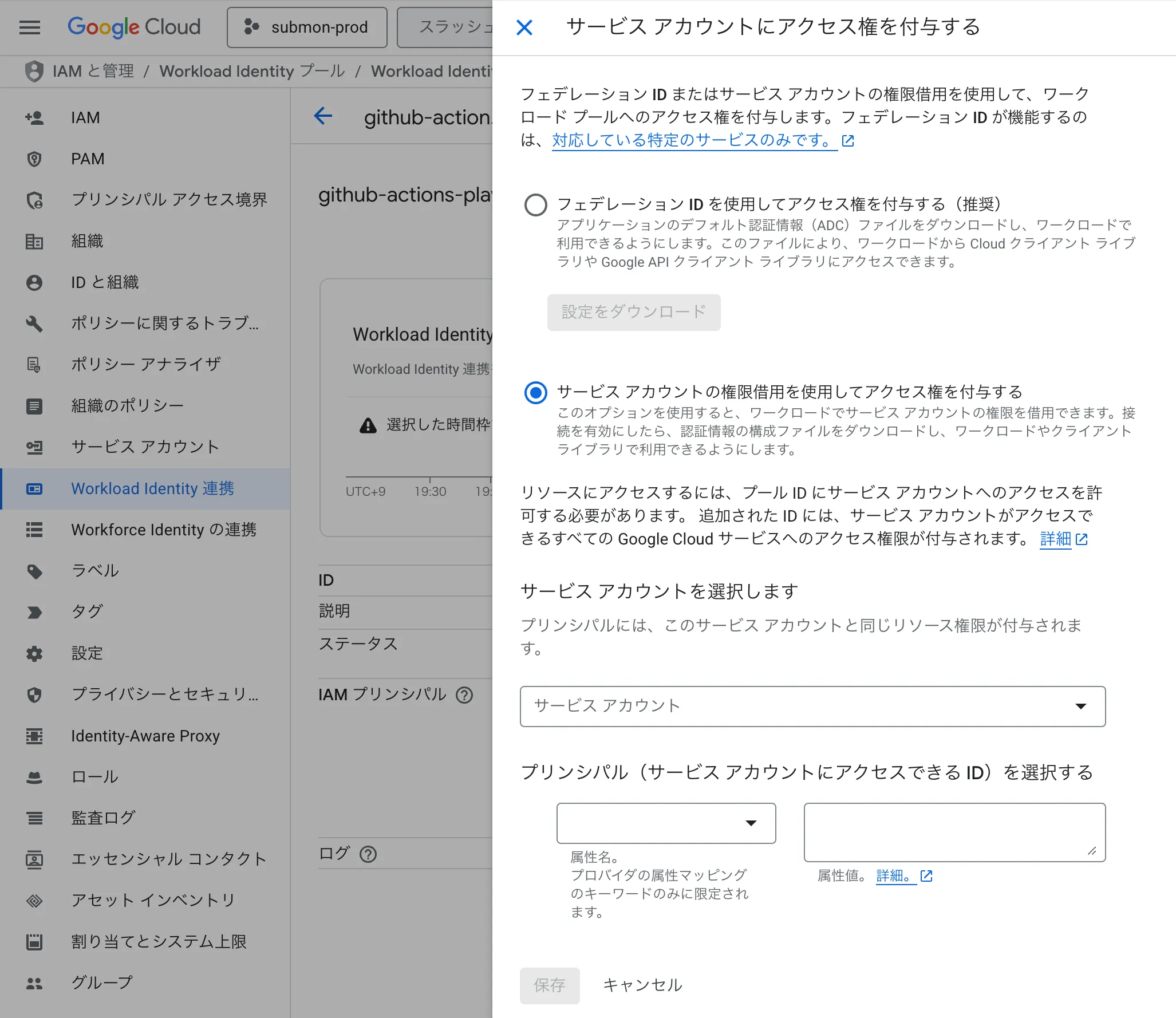Open Workforce Identity の連携 menu item
This screenshot has width=1176, height=1018.
(145, 530)
